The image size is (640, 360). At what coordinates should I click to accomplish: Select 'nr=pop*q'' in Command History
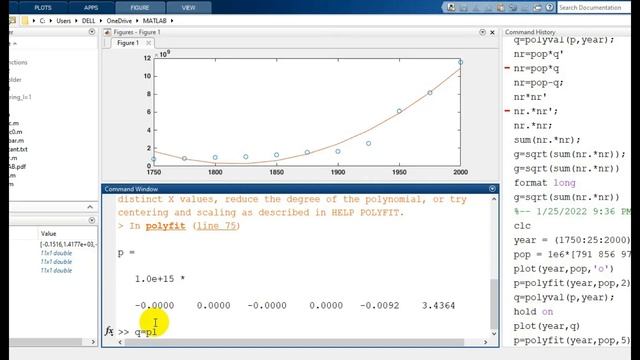pos(538,54)
